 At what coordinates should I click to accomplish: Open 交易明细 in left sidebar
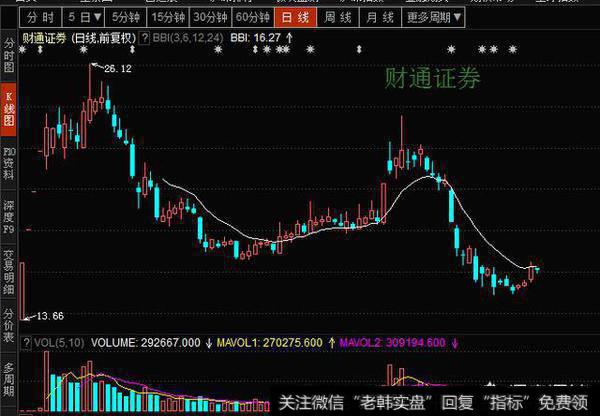(x=8, y=272)
